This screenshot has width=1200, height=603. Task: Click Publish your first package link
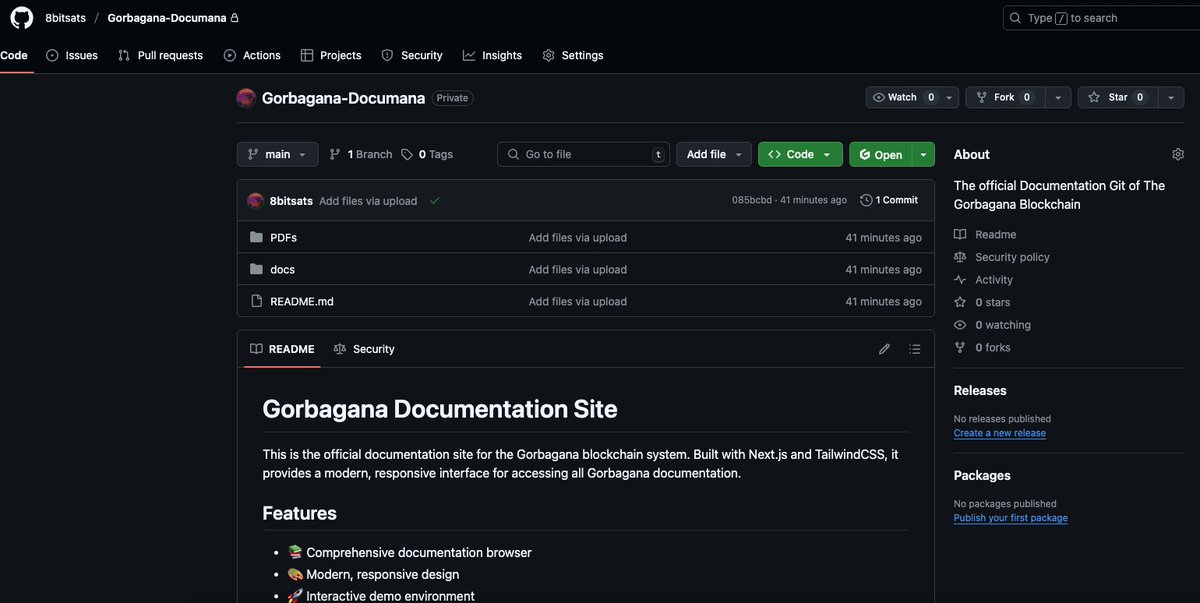pyautogui.click(x=1011, y=518)
